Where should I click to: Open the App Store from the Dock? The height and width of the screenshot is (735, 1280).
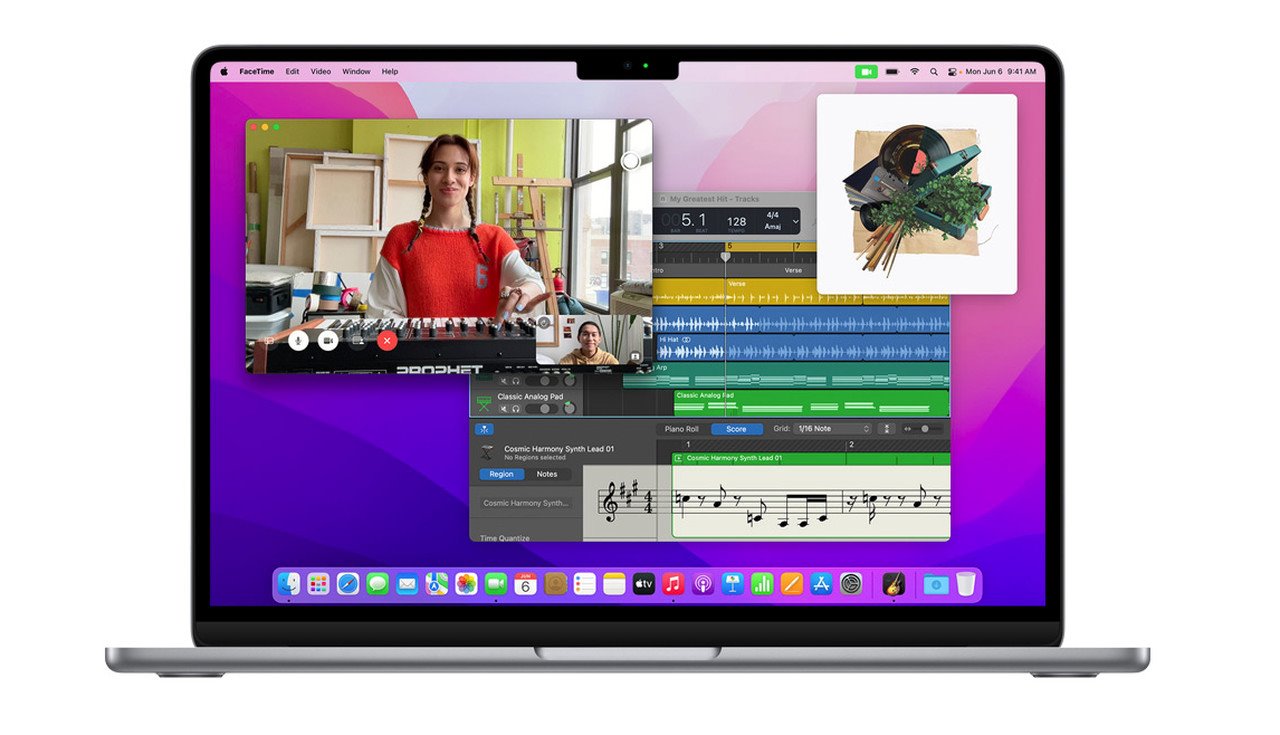click(821, 584)
